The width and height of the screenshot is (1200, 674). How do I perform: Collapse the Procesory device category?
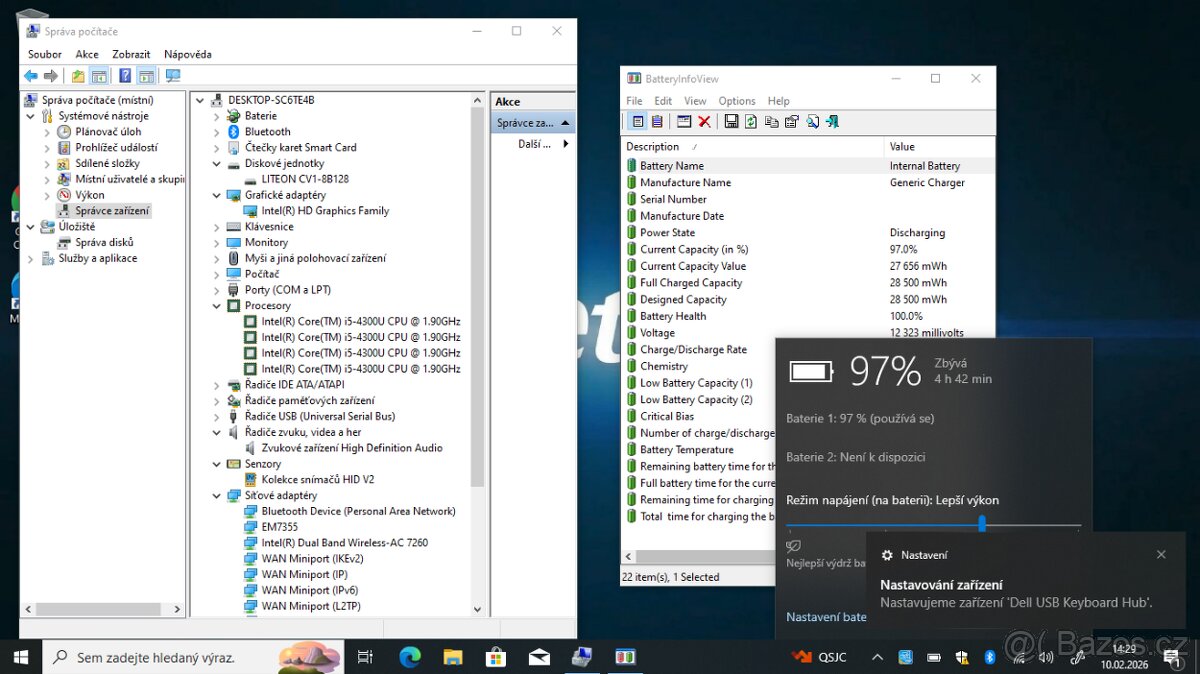click(x=217, y=306)
